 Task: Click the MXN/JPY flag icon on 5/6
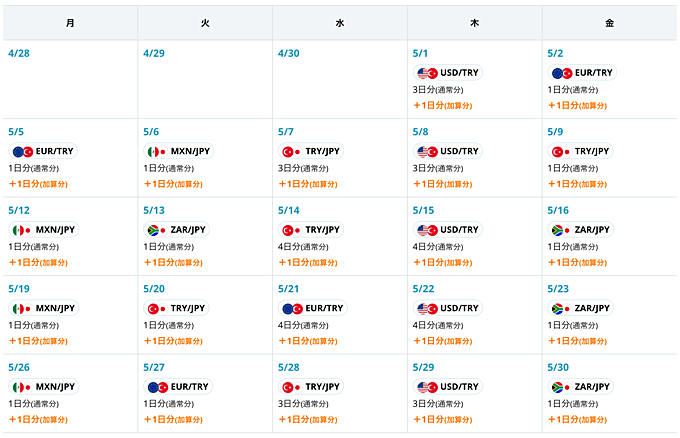pyautogui.click(x=157, y=151)
